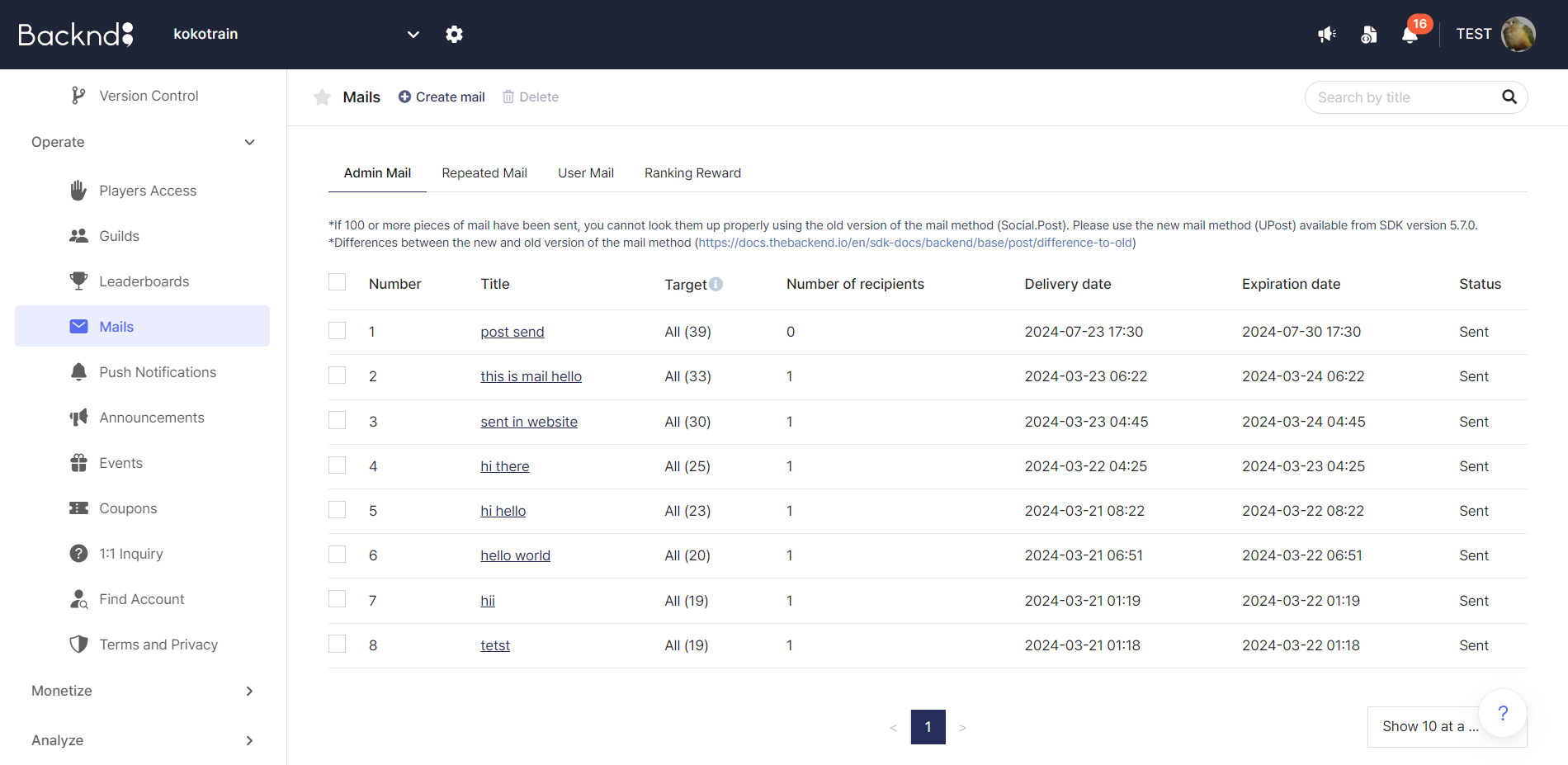The image size is (1568, 765).
Task: Check the box for 'hii' row
Action: click(337, 599)
